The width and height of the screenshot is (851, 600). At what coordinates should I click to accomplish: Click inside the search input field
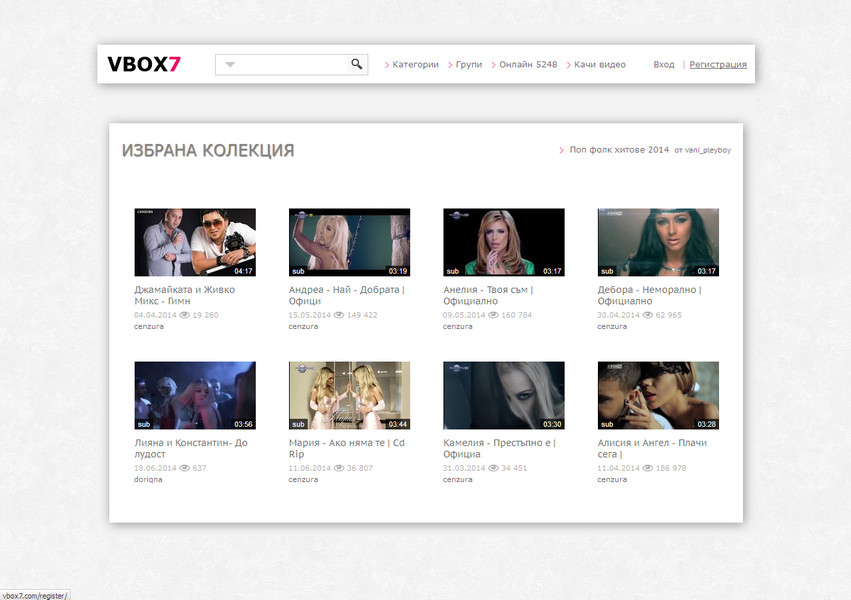click(x=290, y=63)
